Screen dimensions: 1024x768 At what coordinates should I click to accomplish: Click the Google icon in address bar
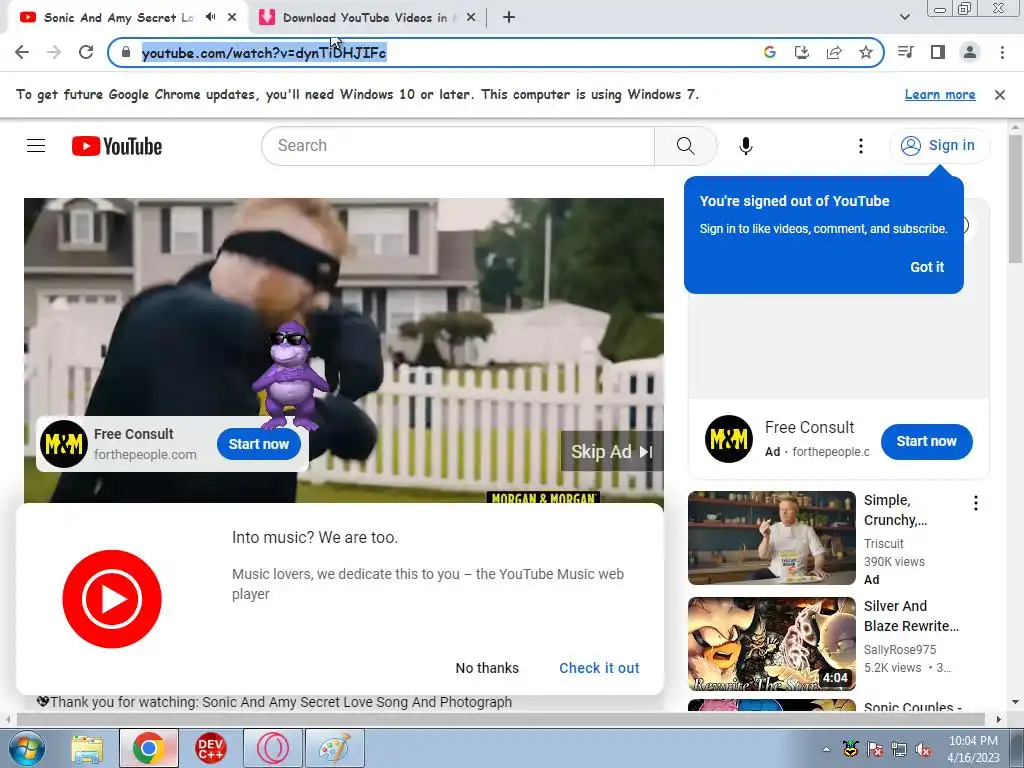coord(770,52)
